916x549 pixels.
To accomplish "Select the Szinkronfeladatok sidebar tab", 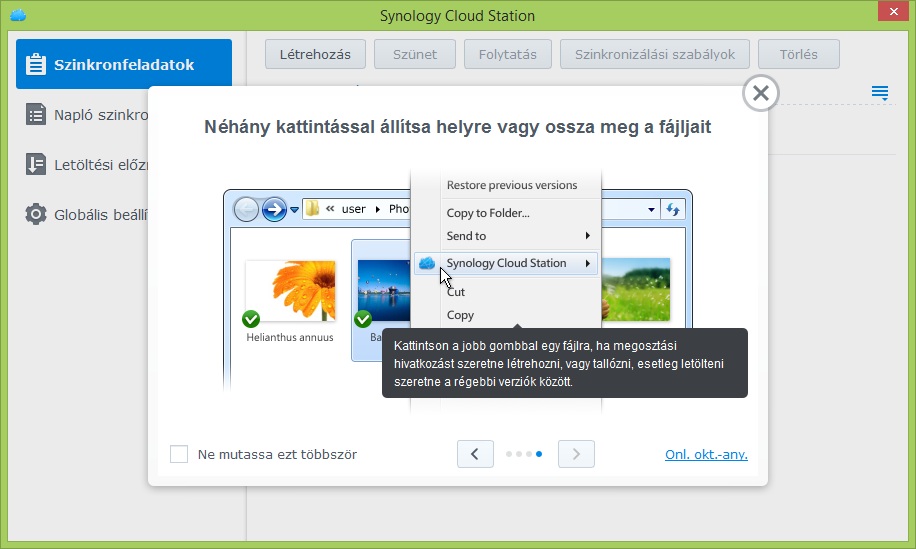I will (124, 64).
